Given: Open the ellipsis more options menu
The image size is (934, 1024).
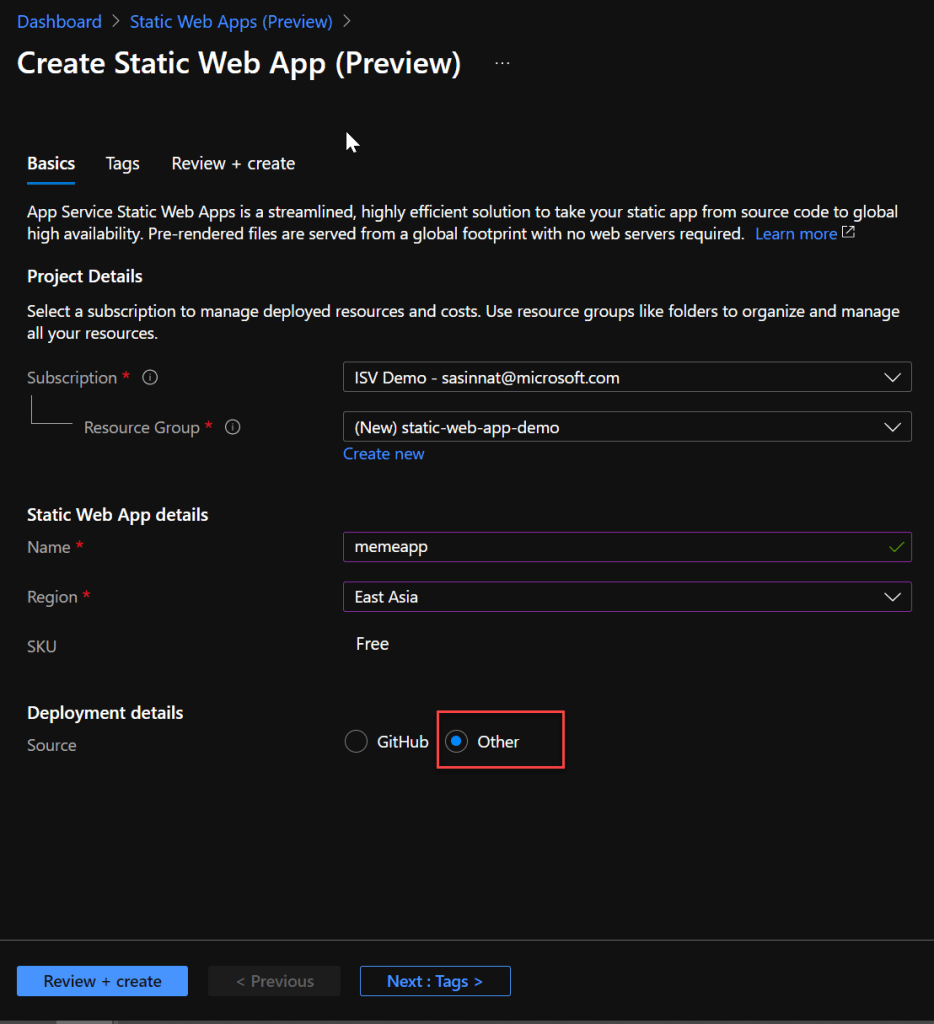Looking at the screenshot, I should coord(502,63).
